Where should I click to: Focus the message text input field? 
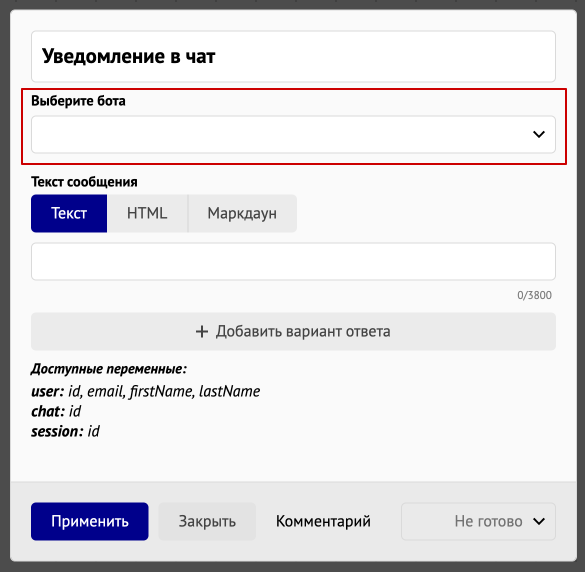click(x=293, y=262)
